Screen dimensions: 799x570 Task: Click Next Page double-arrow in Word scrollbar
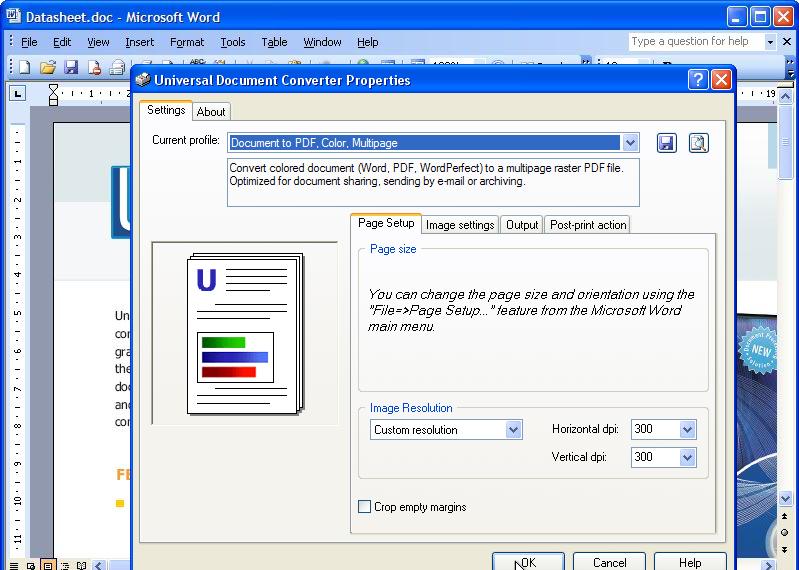tap(785, 549)
